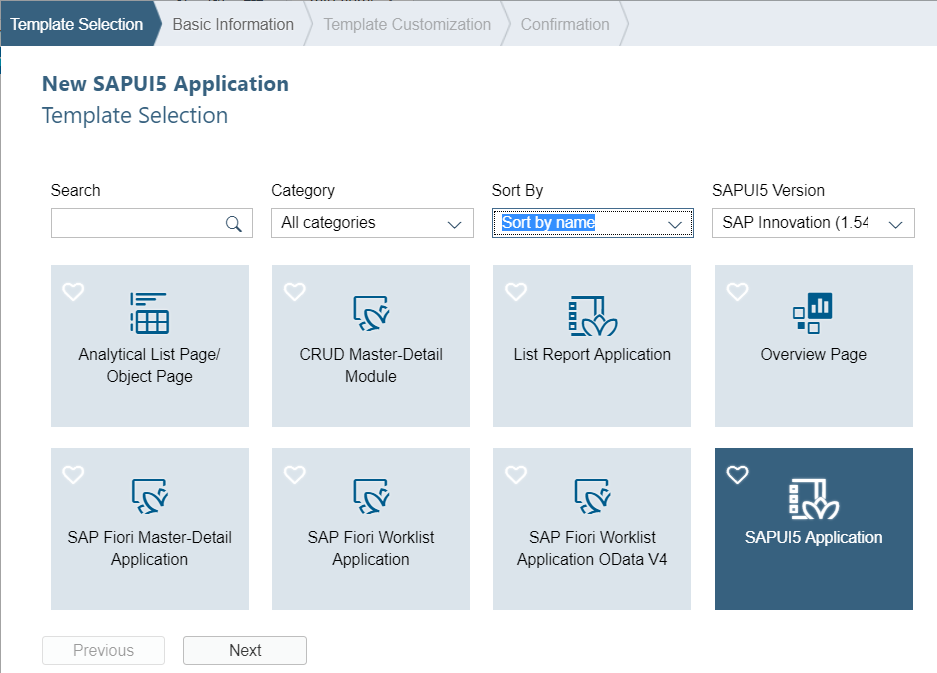Image resolution: width=937 pixels, height=673 pixels.
Task: Open the Category dropdown
Action: tap(372, 223)
